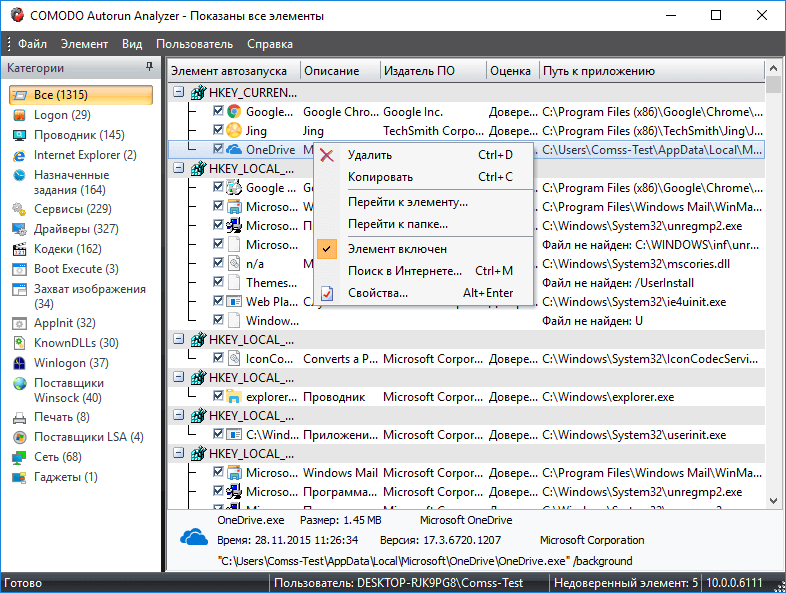Choose Перейти к папке in context menu
Image resolution: width=786 pixels, height=593 pixels.
pyautogui.click(x=423, y=224)
